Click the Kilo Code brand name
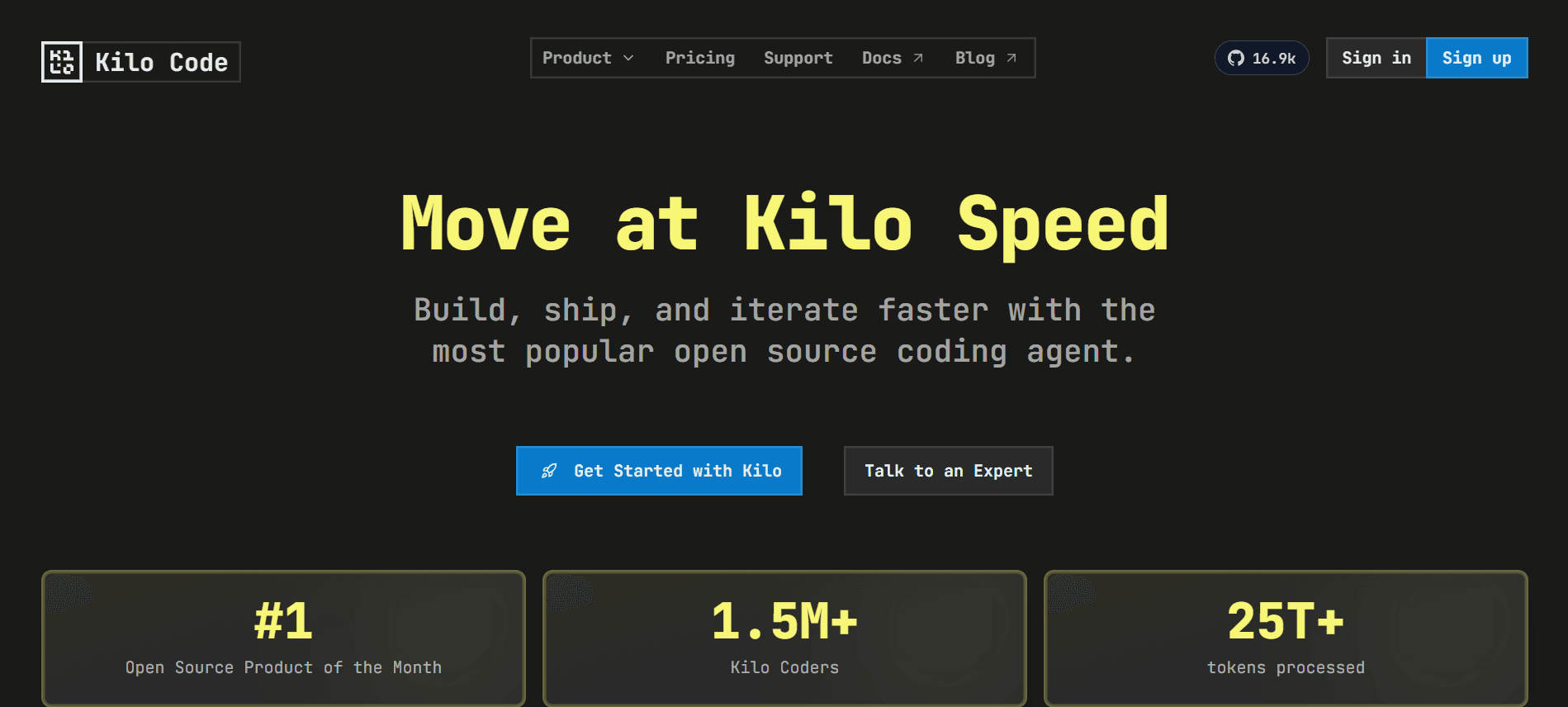Image resolution: width=1568 pixels, height=707 pixels. point(161,62)
